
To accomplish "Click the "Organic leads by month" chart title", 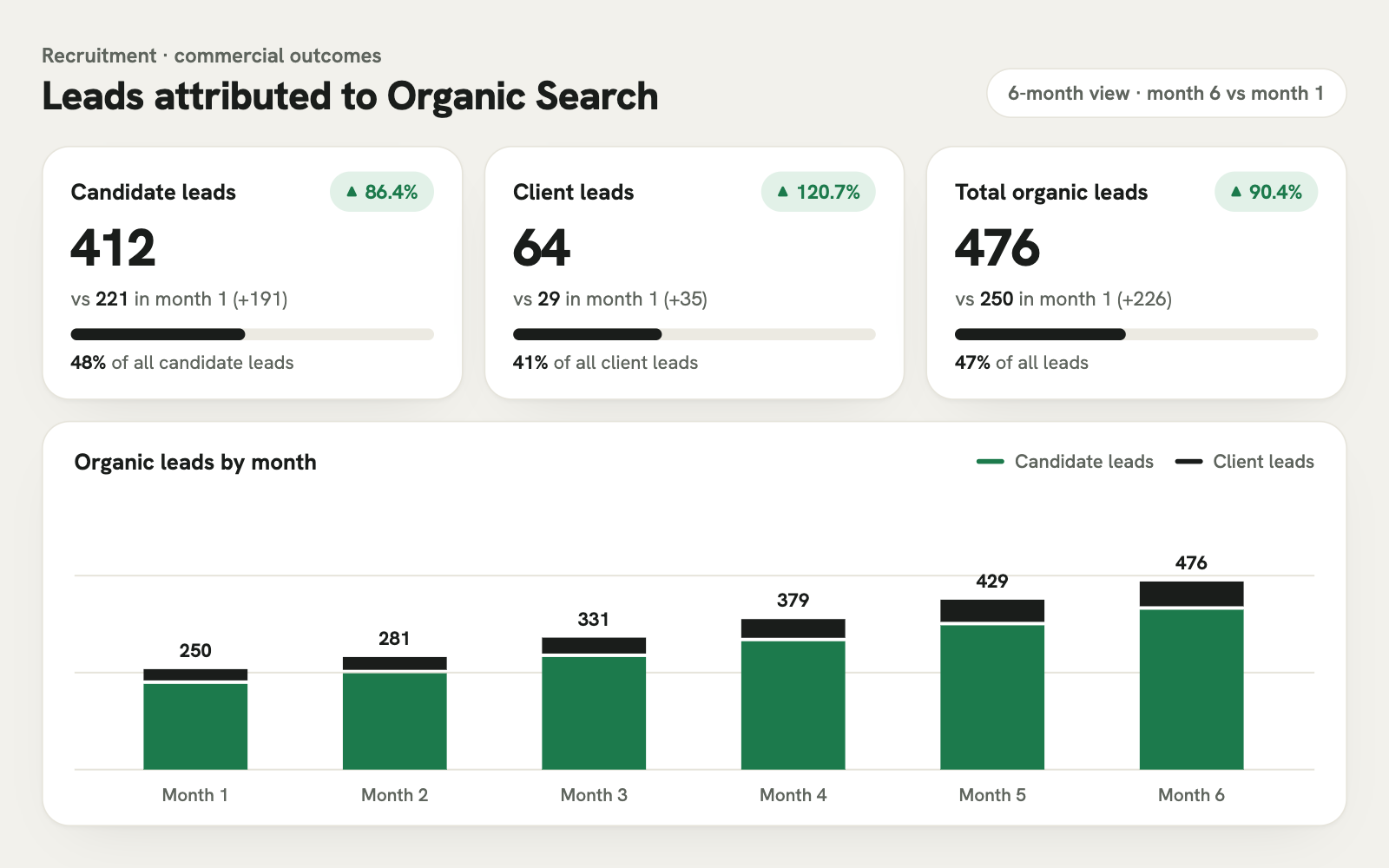I will pos(195,462).
